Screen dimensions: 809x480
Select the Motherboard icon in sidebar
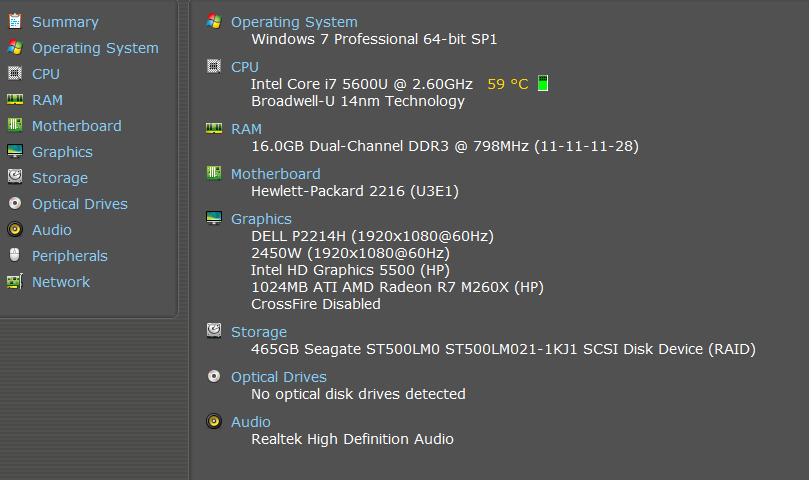(14, 125)
